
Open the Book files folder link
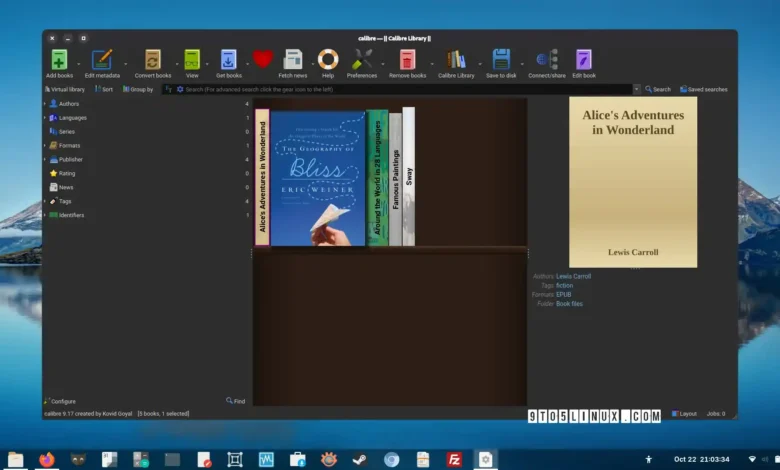click(x=569, y=304)
